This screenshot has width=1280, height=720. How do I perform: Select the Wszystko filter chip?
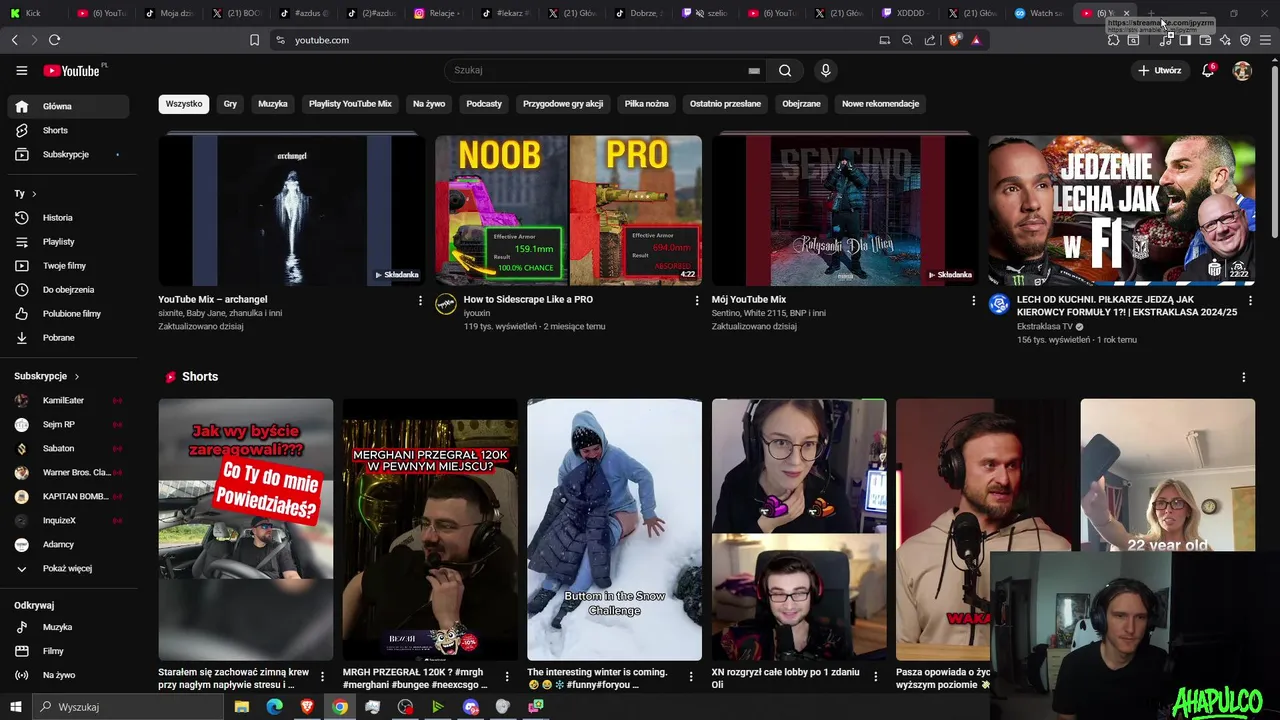tap(184, 104)
